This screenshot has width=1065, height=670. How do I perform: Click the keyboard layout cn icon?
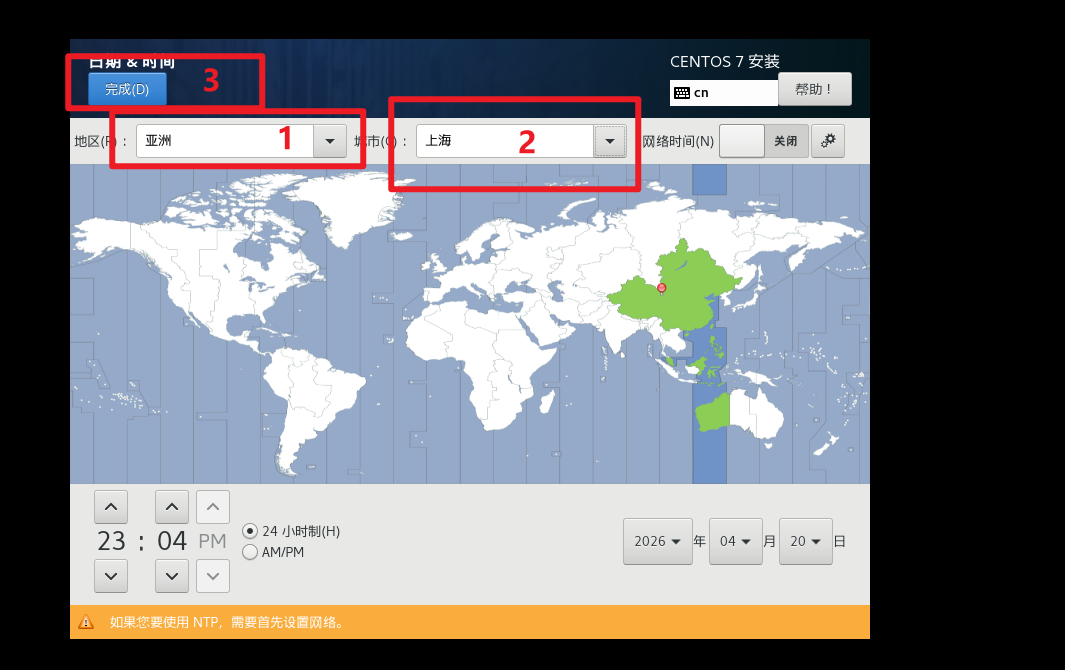(x=682, y=93)
